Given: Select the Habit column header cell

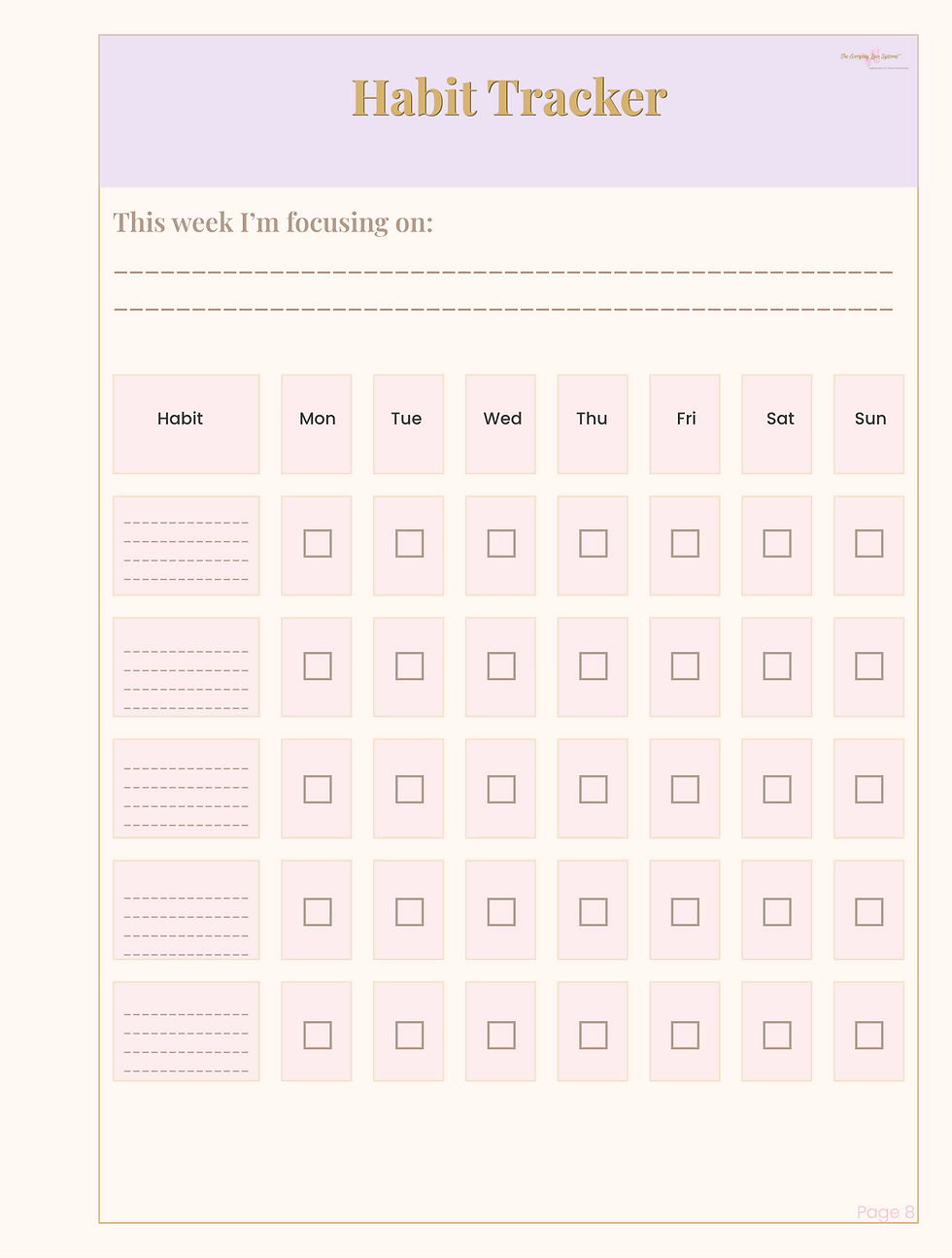Looking at the screenshot, I should point(187,425).
